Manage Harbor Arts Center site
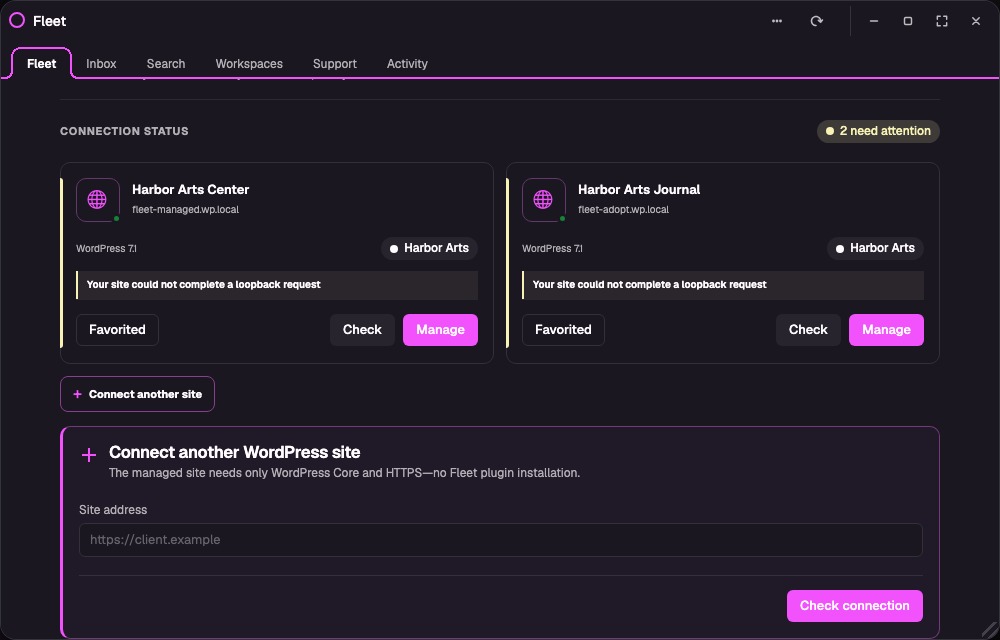 (x=440, y=330)
